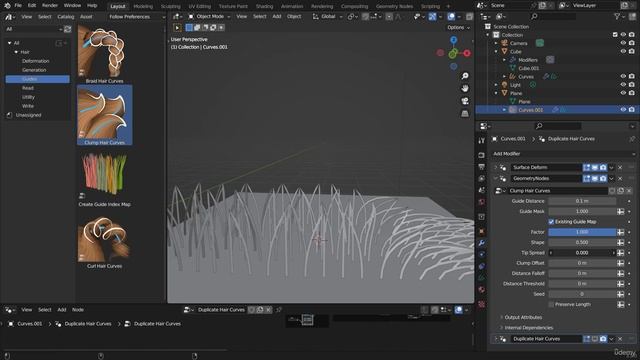The image size is (640, 360).
Task: Open the viewport Add menu
Action: pyautogui.click(x=277, y=17)
